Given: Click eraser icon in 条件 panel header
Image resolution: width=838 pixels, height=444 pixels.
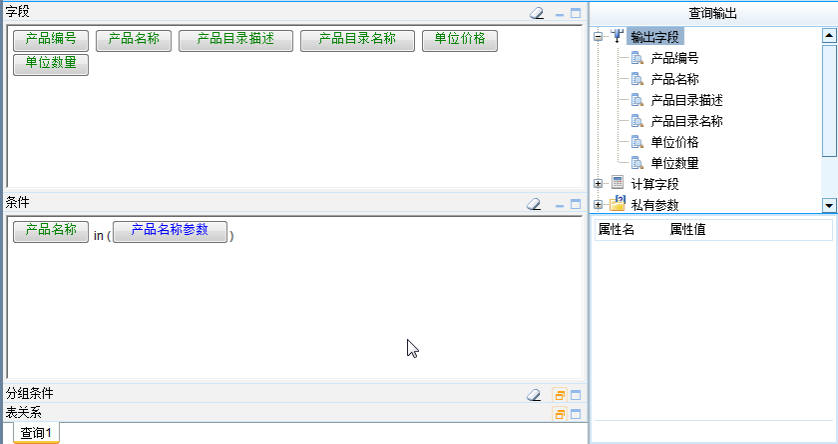Looking at the screenshot, I should tap(534, 204).
